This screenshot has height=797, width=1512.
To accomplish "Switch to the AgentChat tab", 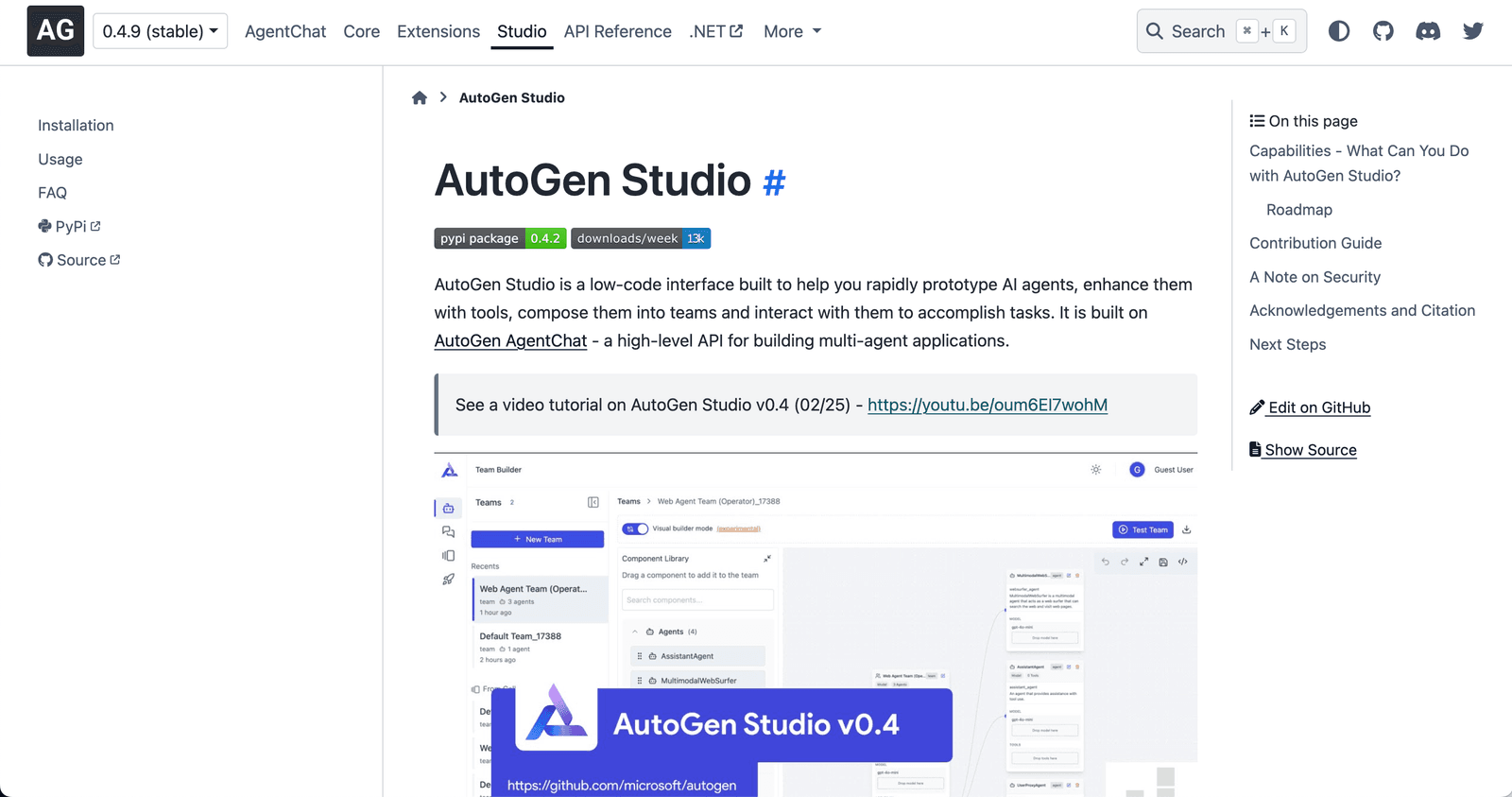I will pos(285,31).
